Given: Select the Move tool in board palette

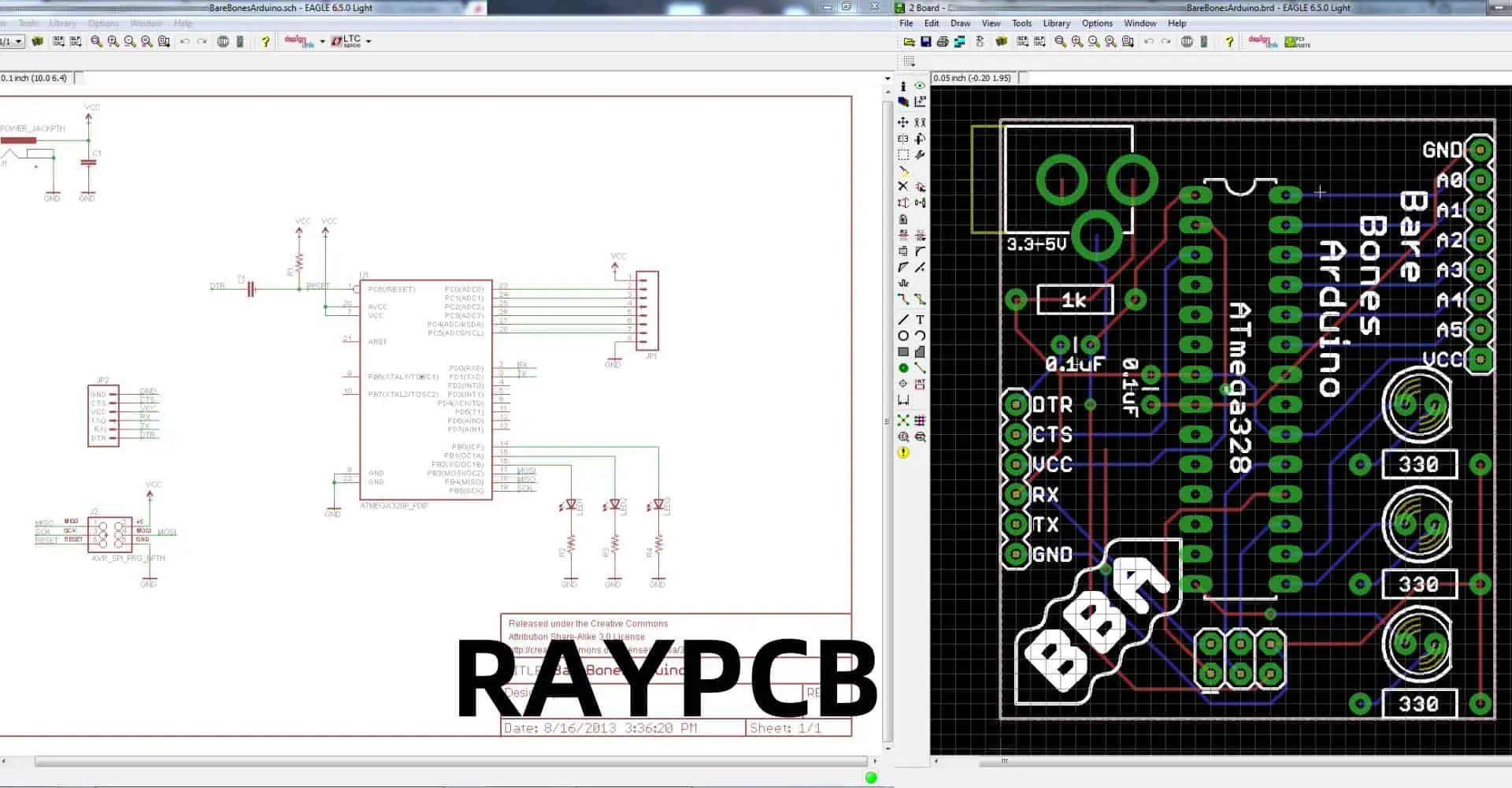Looking at the screenshot, I should pos(903,123).
